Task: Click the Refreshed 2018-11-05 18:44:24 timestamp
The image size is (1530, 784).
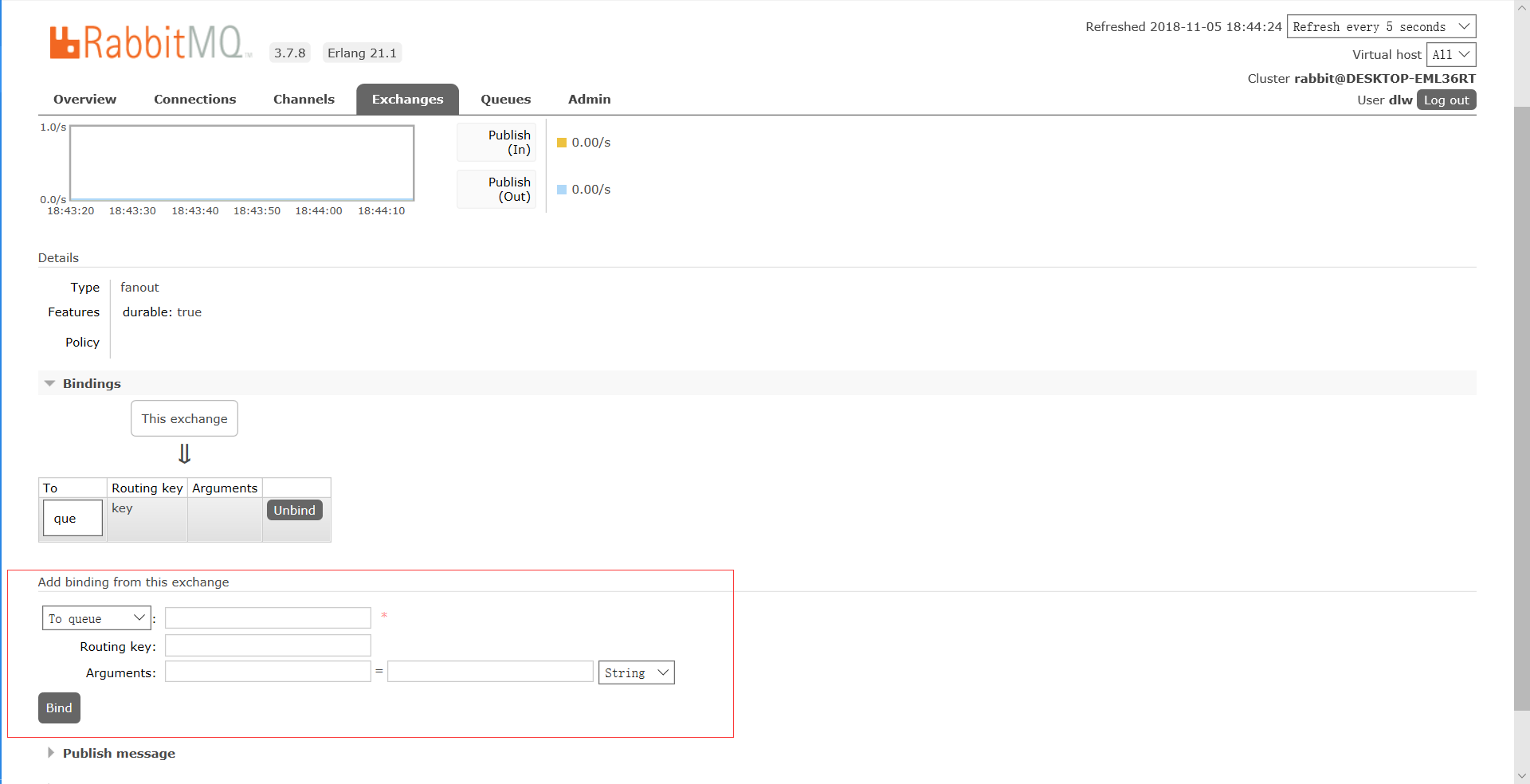Action: click(x=1183, y=26)
